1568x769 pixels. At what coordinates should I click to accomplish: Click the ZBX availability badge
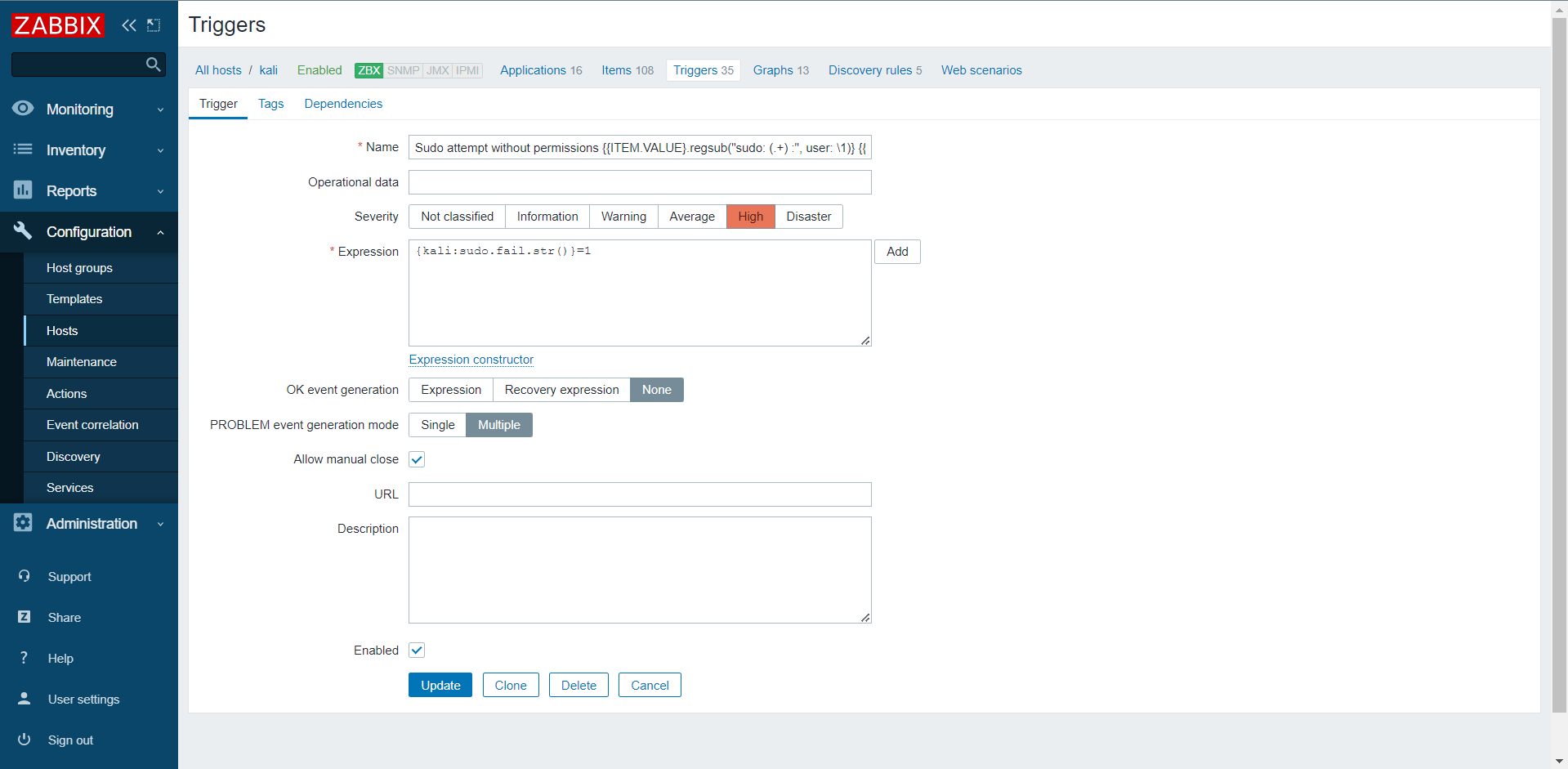[369, 70]
